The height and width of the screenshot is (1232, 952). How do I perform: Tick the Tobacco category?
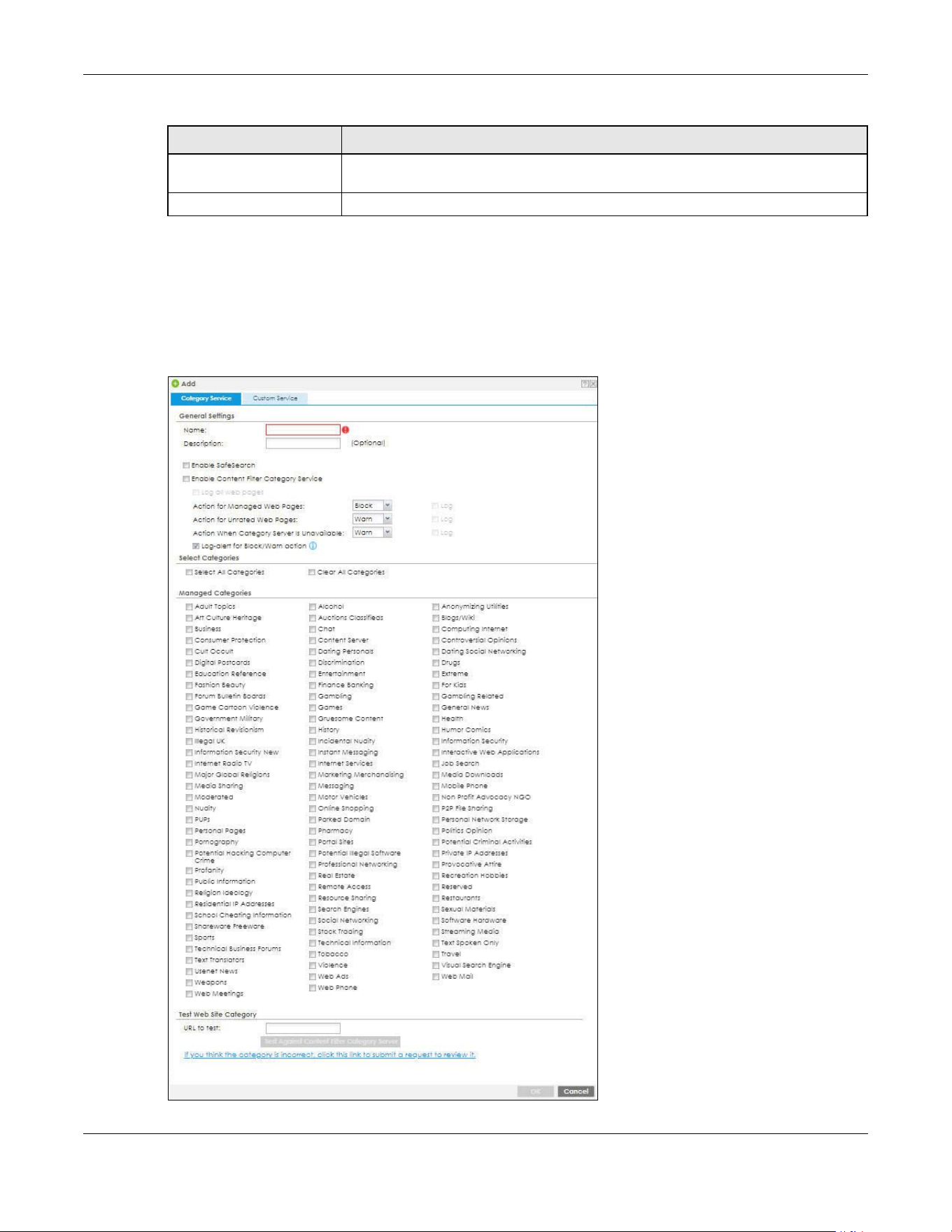coord(313,954)
